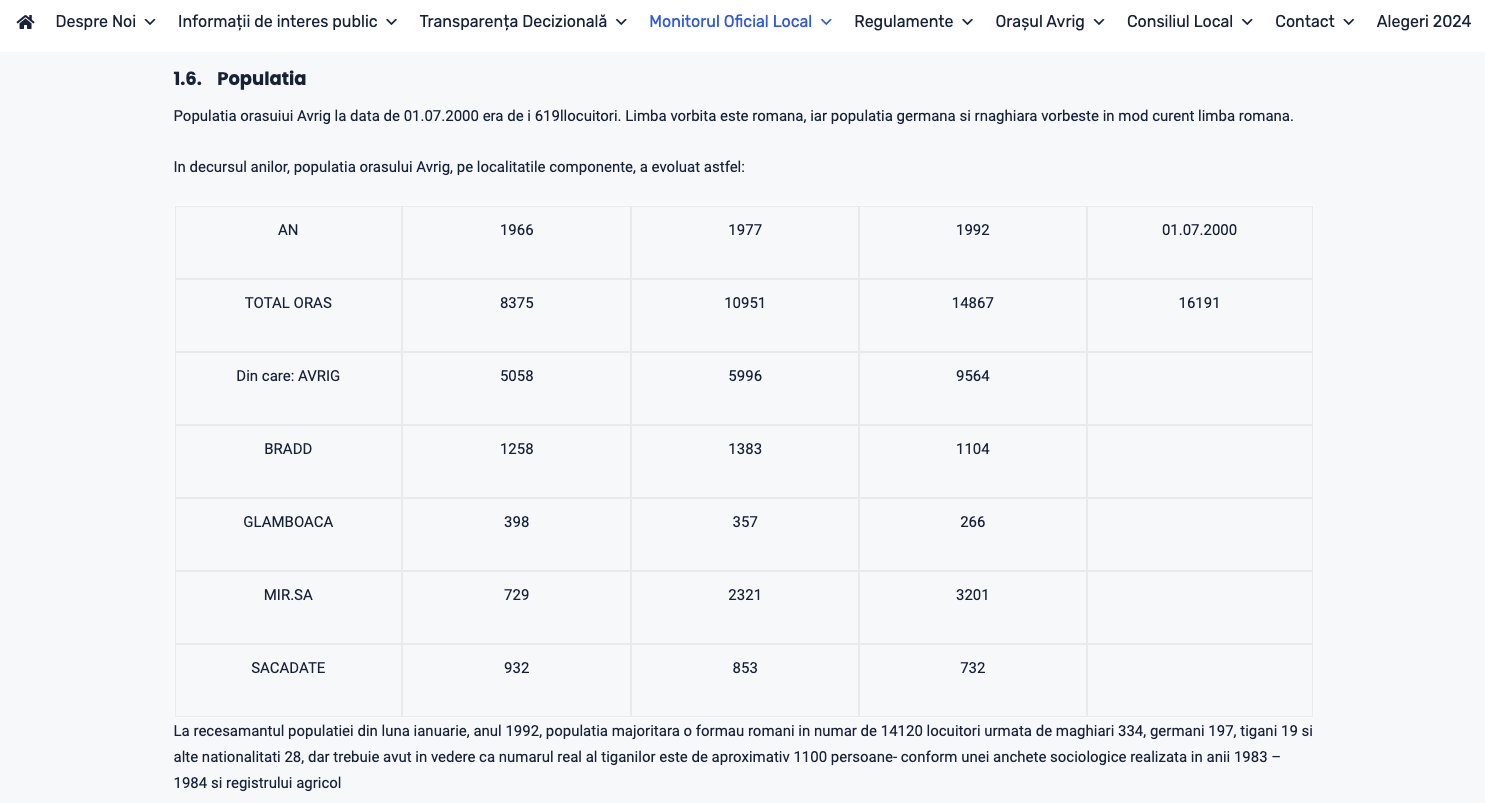Click the chevron beside Contact
1485x803 pixels.
click(x=1348, y=22)
